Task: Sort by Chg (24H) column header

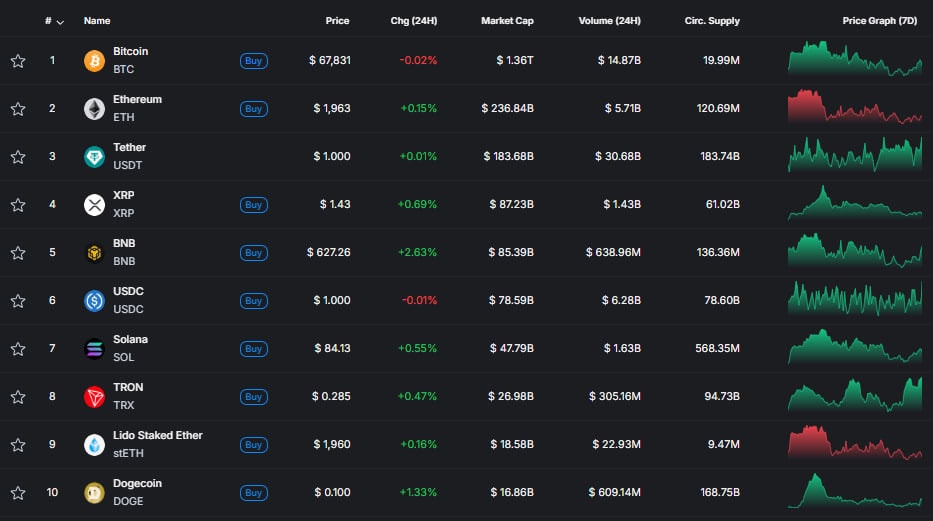Action: click(414, 21)
